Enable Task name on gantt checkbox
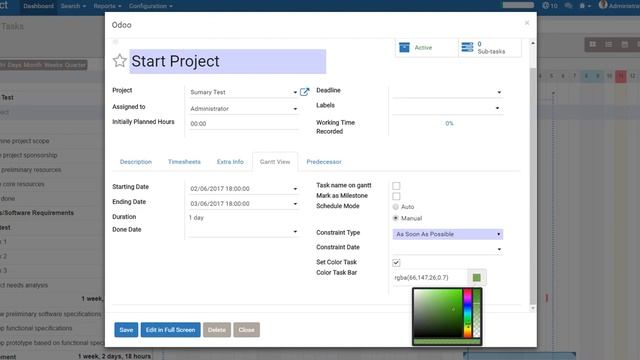 396,186
